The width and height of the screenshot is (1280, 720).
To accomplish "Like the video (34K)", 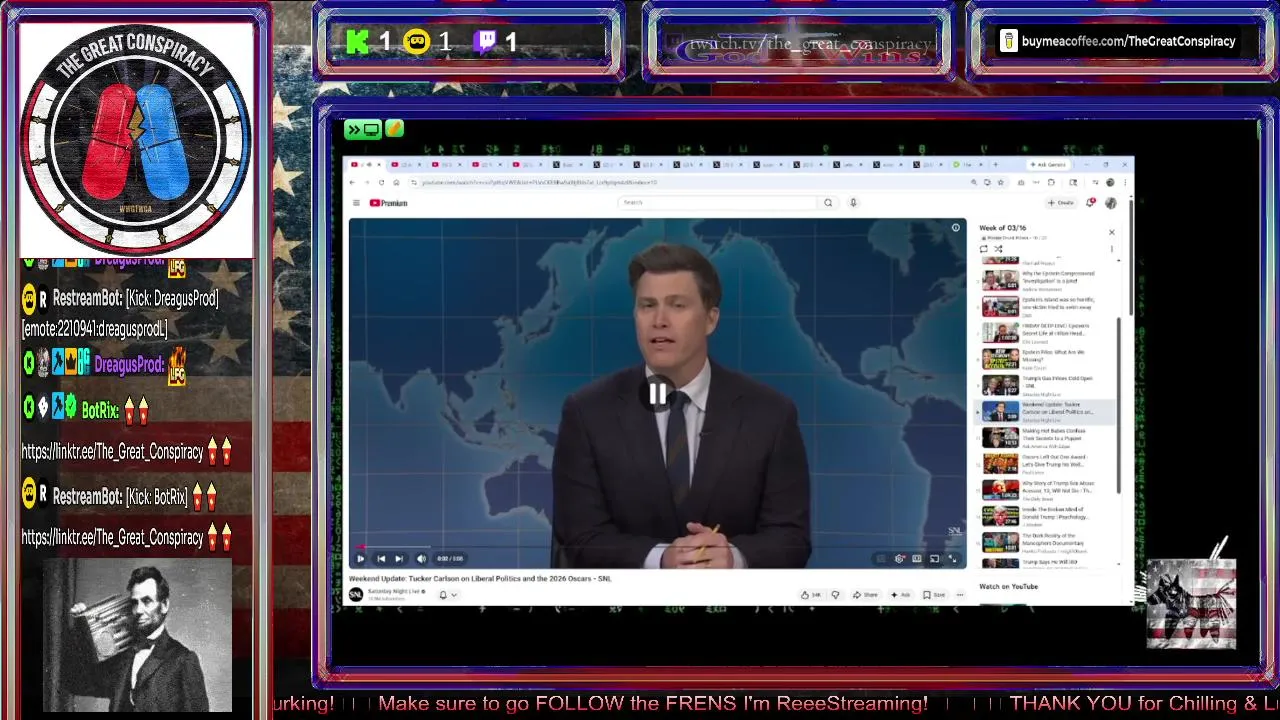I will (x=811, y=595).
